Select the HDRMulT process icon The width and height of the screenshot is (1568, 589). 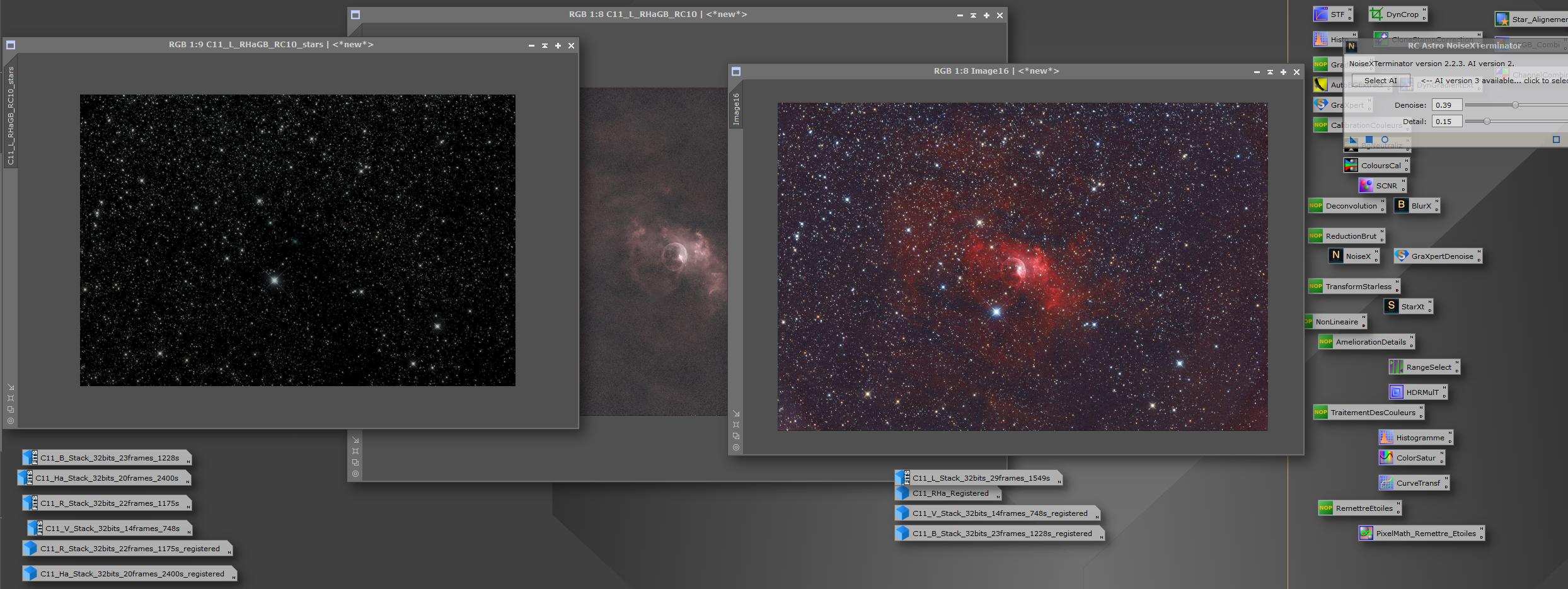(x=1417, y=392)
